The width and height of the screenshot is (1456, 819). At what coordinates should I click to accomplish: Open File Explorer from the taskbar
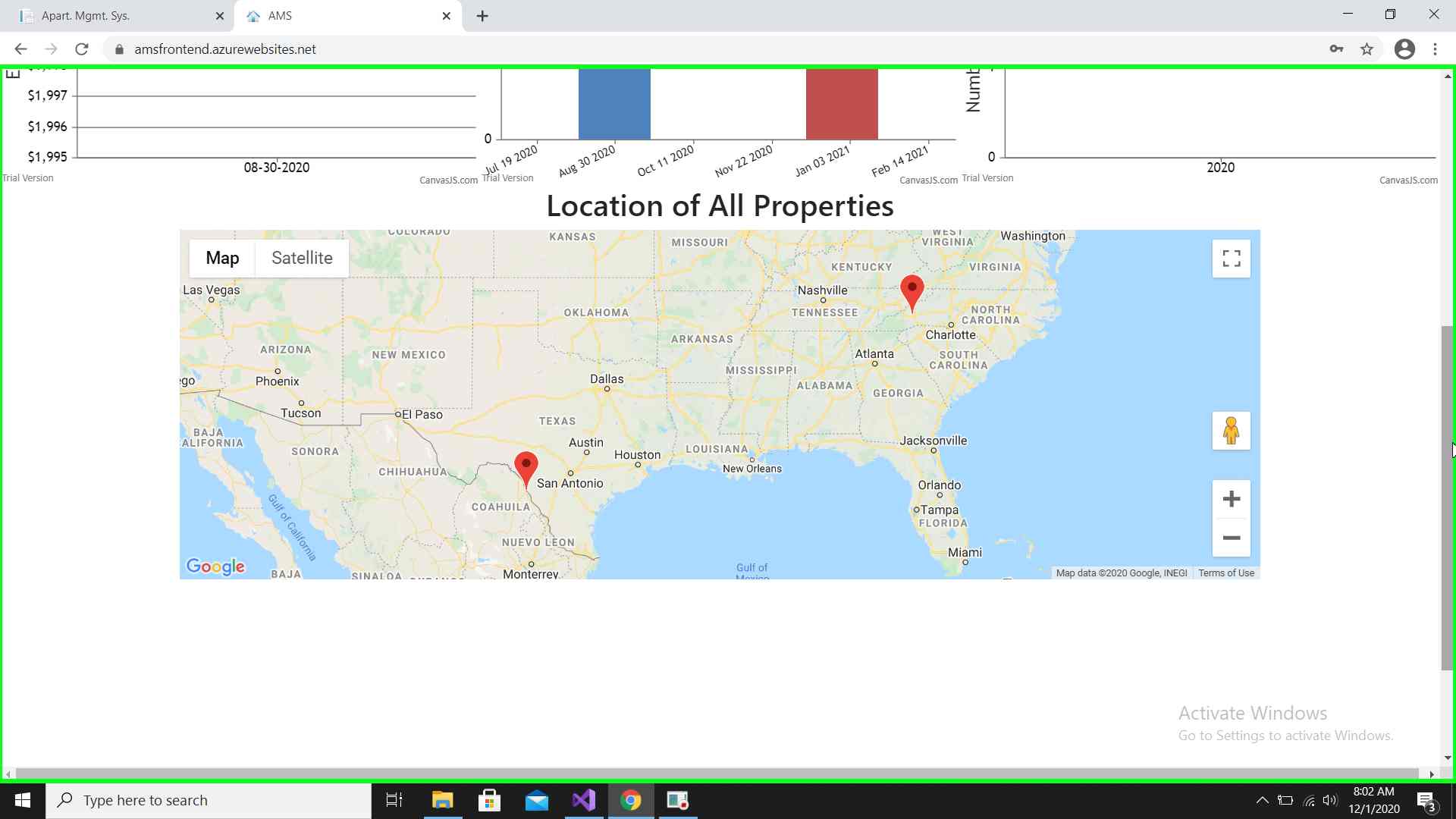pos(442,800)
